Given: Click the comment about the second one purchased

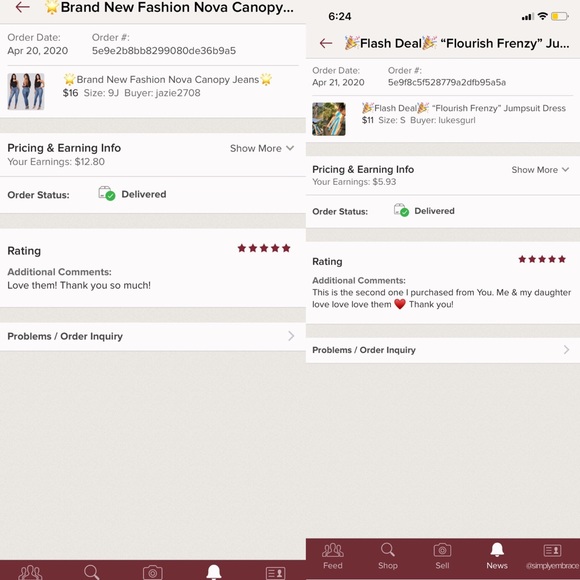Looking at the screenshot, I should click(442, 298).
